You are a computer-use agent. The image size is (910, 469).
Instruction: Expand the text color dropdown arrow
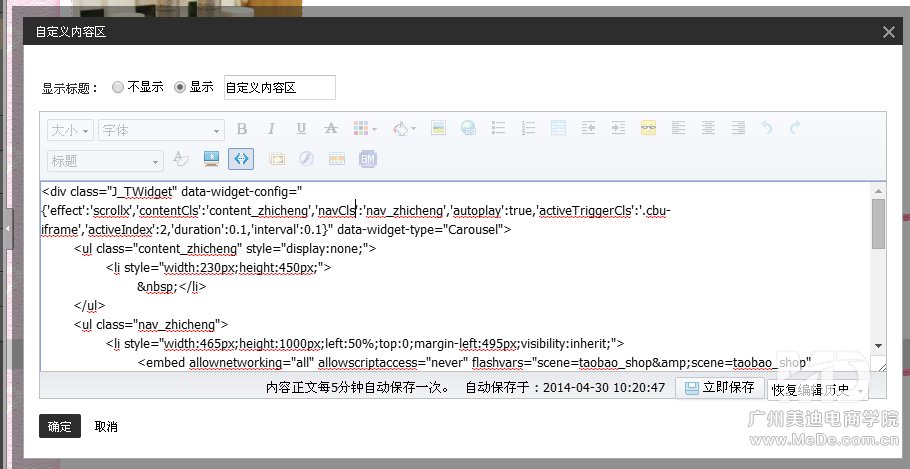point(375,129)
